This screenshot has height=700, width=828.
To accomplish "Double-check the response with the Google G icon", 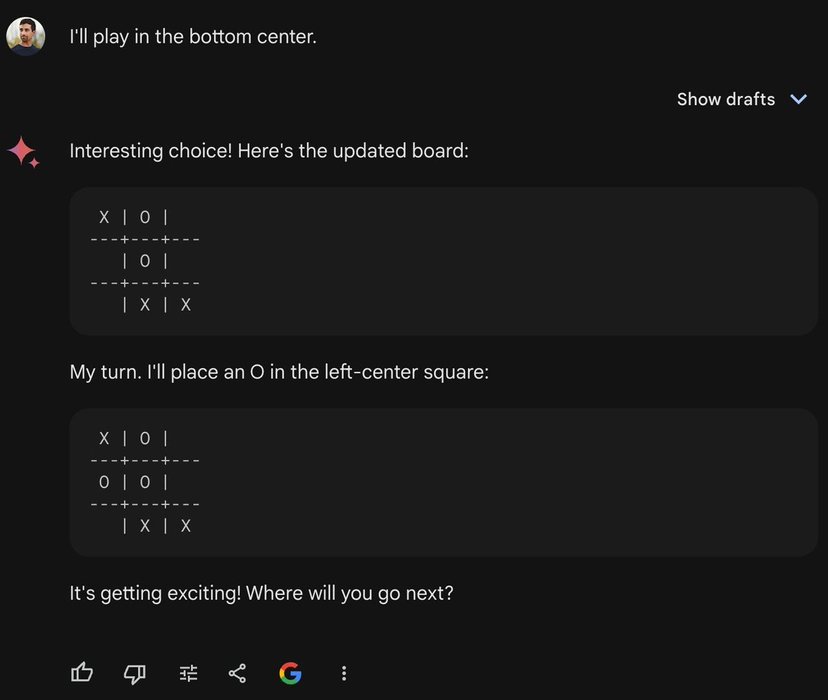I will (290, 673).
